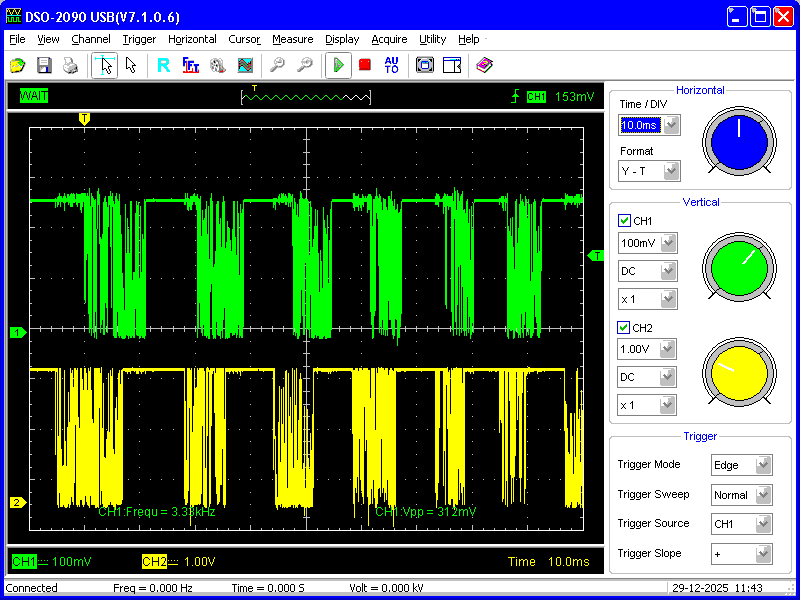The height and width of the screenshot is (600, 800).
Task: Open the CH1 100mV voltage dropdown
Action: coord(668,243)
